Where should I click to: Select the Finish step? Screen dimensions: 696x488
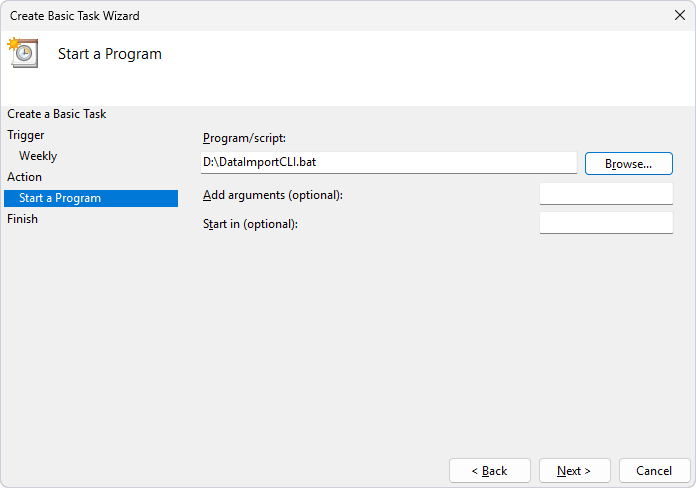(23, 219)
